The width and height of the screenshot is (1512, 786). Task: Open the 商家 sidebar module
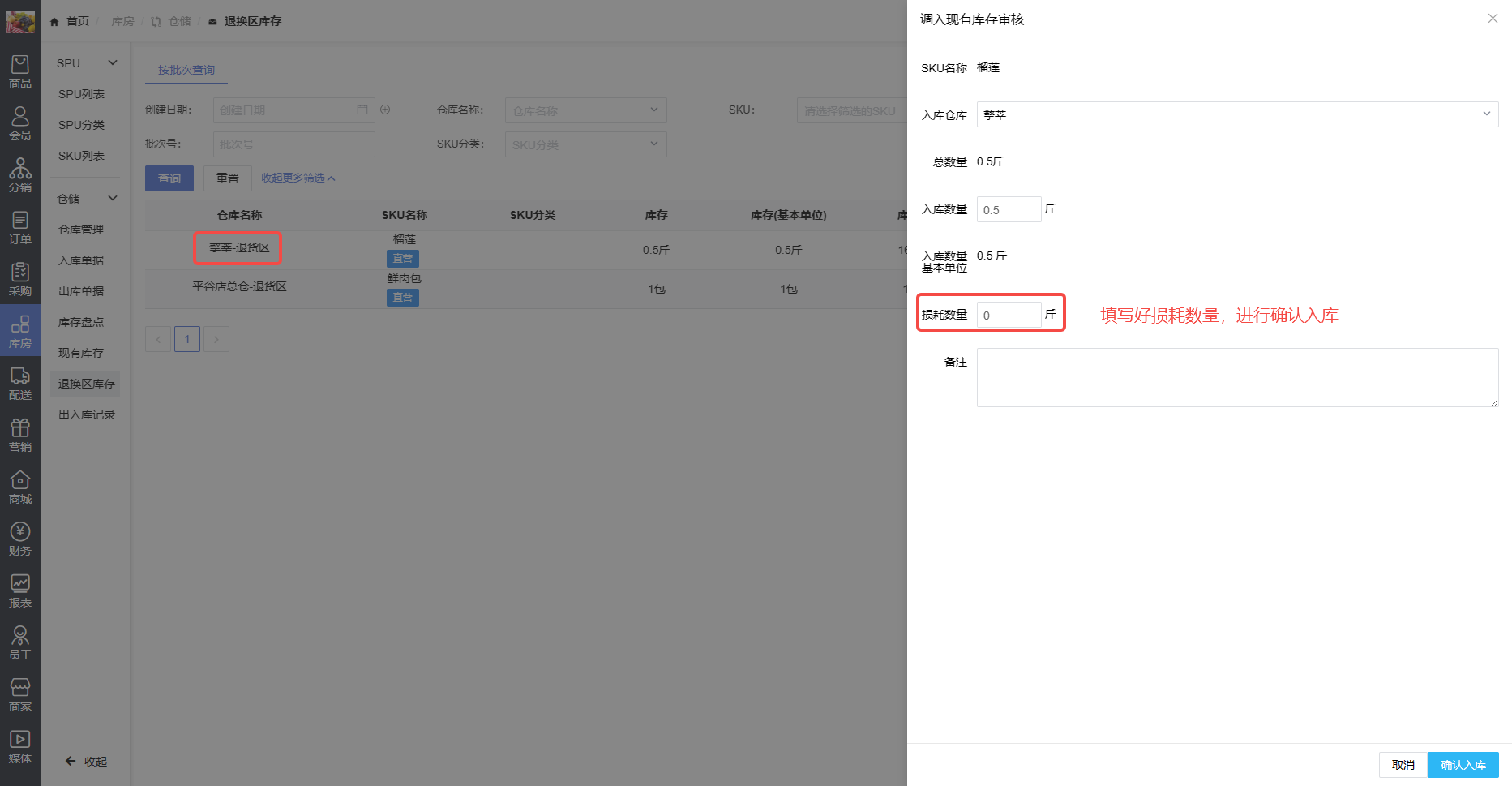(20, 695)
